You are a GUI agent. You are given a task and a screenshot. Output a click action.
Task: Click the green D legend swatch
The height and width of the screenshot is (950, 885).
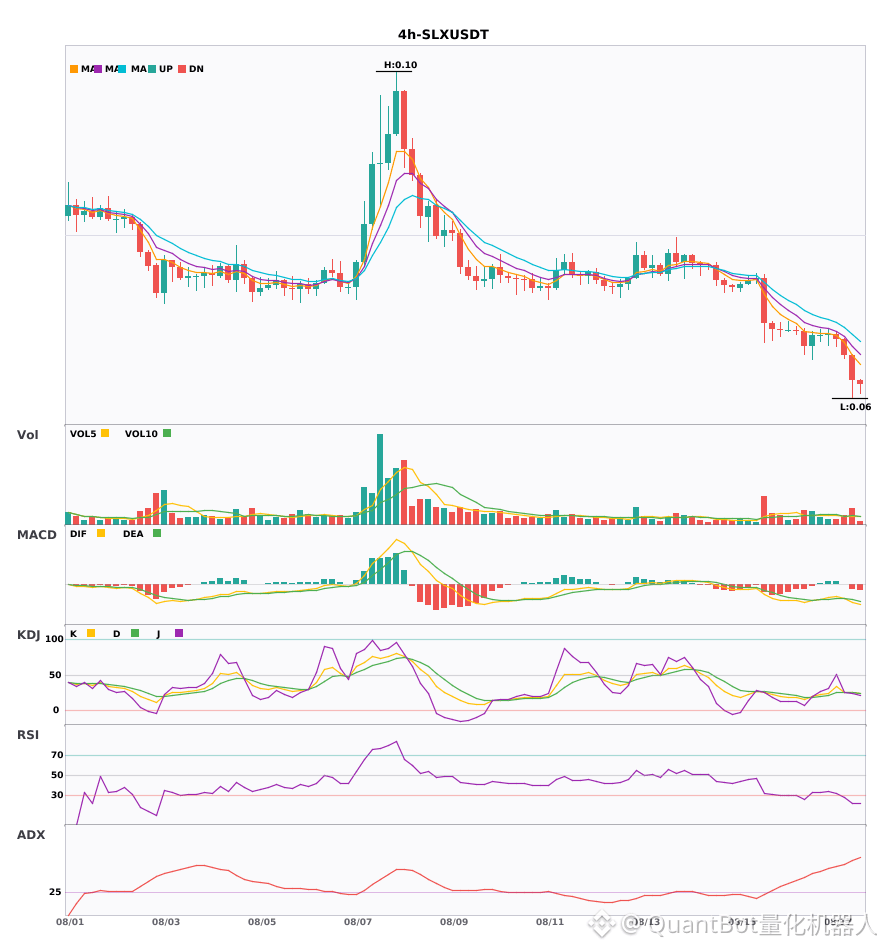pyautogui.click(x=135, y=633)
